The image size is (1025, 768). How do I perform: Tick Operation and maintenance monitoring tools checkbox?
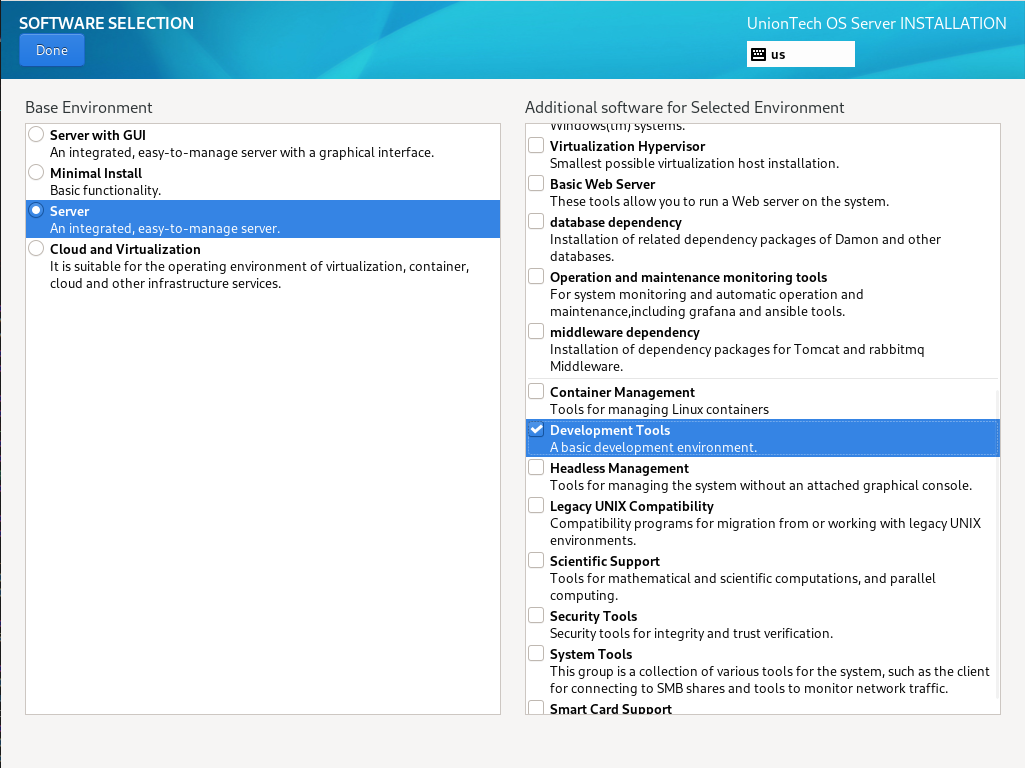tap(536, 276)
